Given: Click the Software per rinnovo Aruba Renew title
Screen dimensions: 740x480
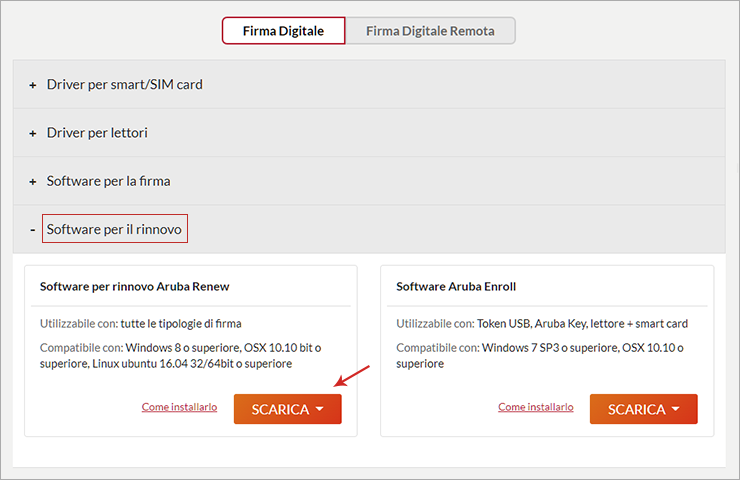Looking at the screenshot, I should (134, 286).
